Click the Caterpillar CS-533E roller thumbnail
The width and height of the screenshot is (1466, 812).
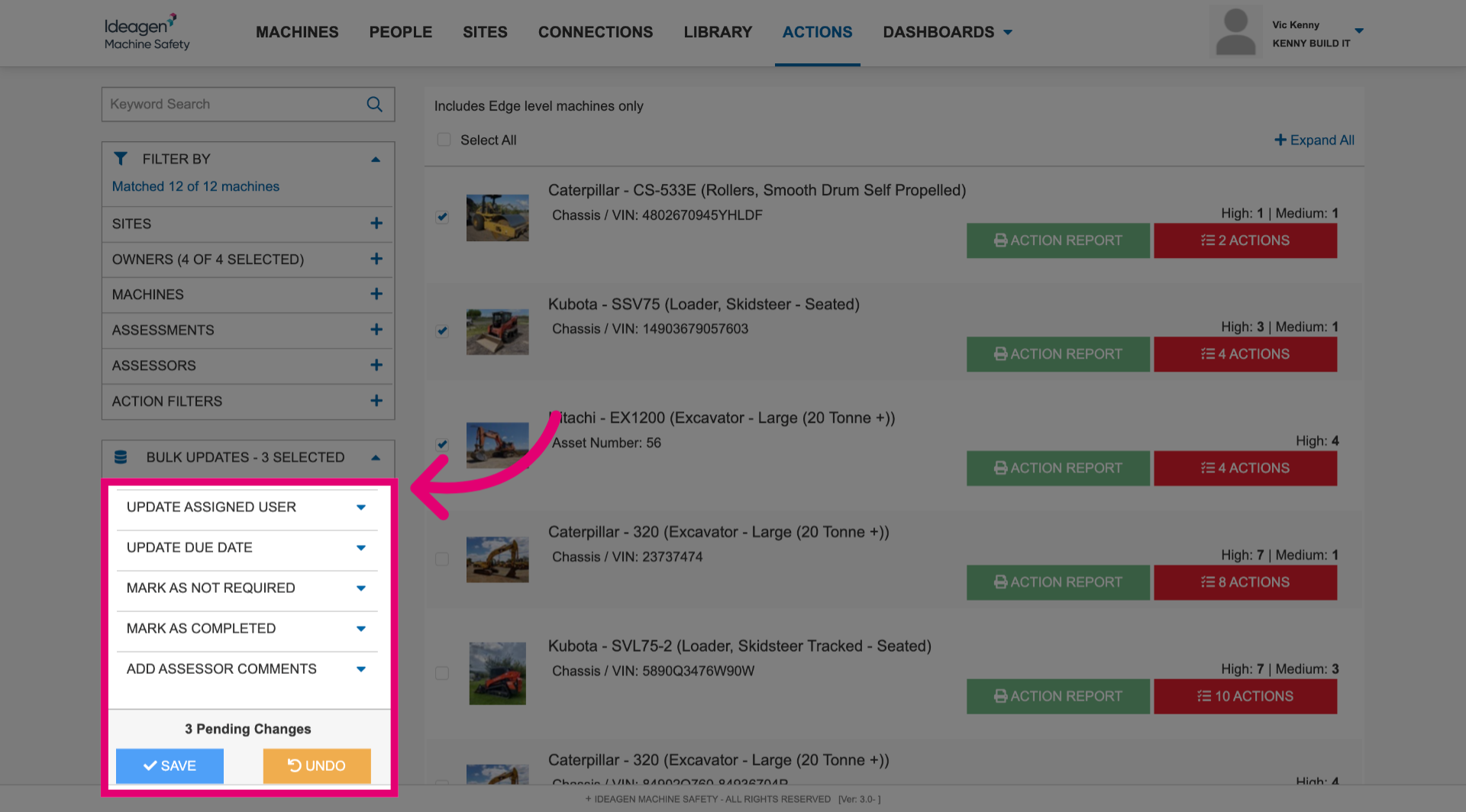(497, 217)
